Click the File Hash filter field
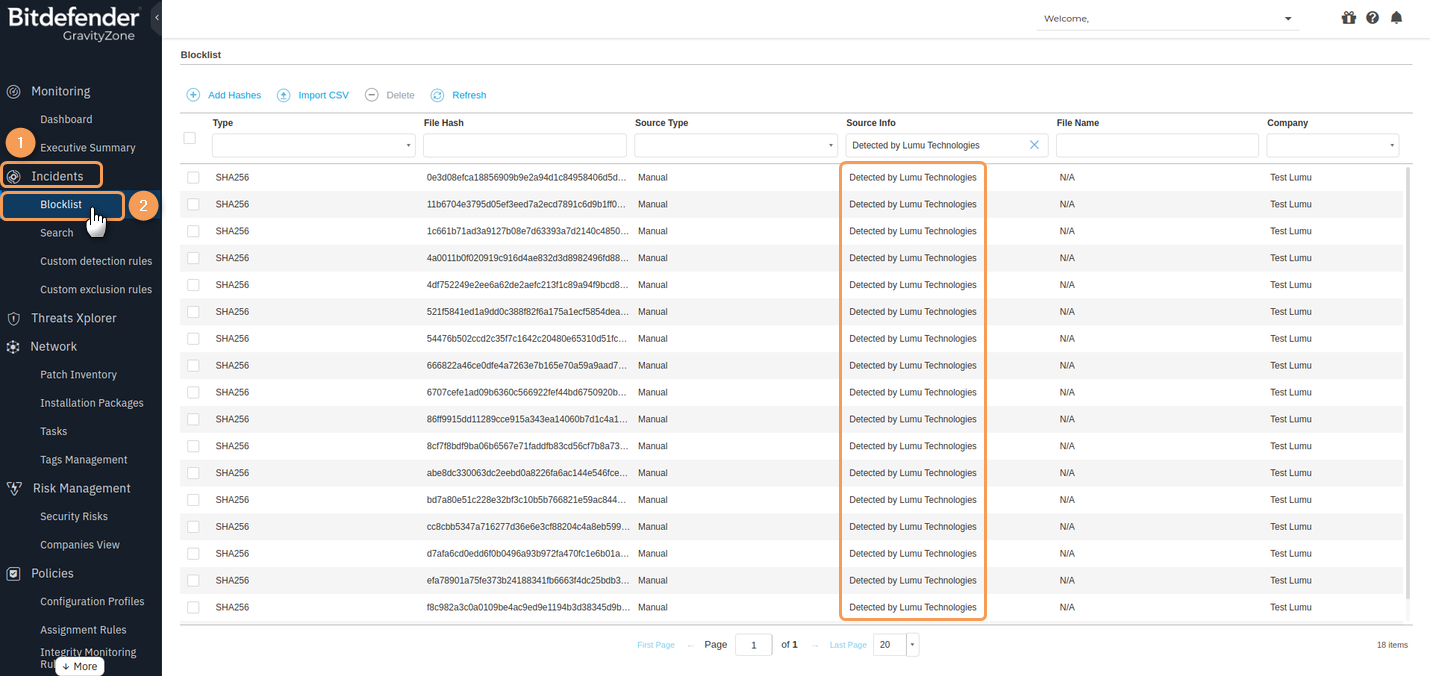The width and height of the screenshot is (1430, 676). coord(524,146)
